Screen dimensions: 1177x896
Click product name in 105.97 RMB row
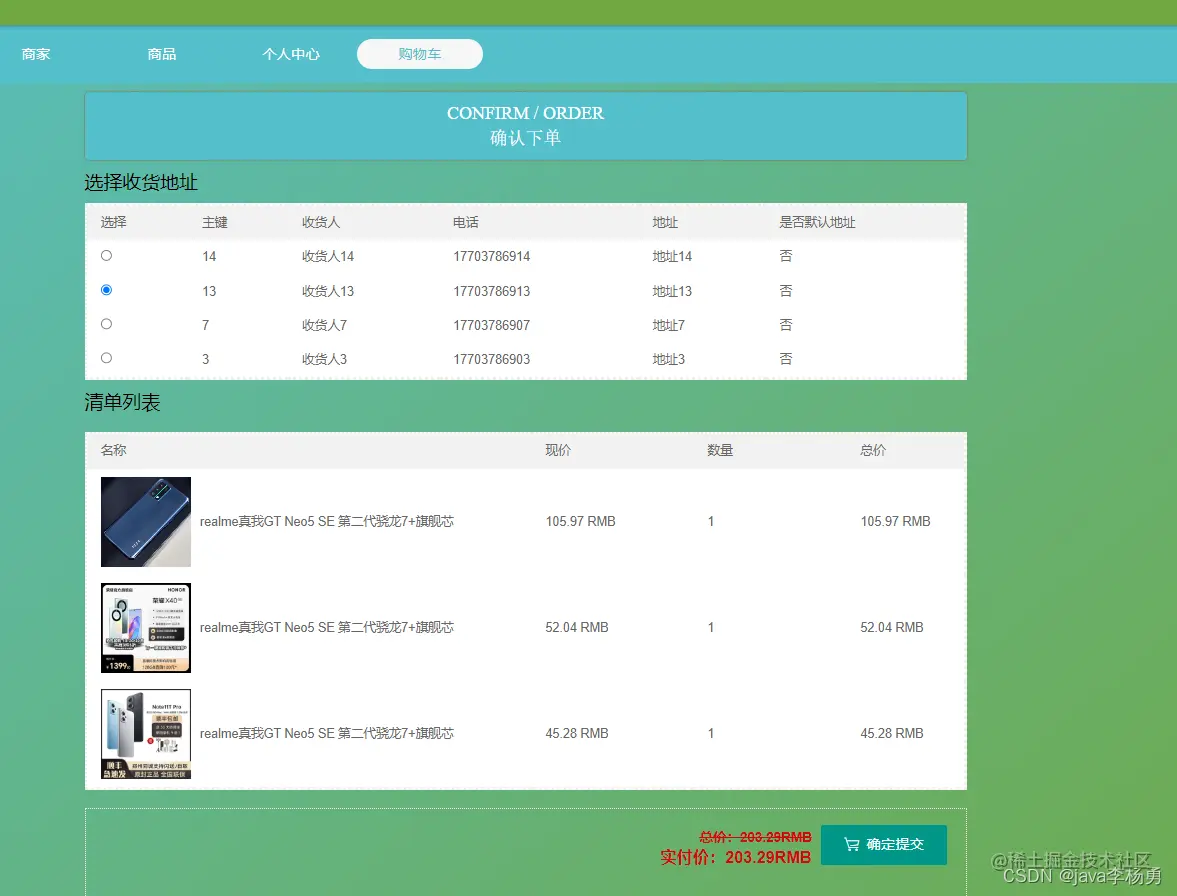click(327, 522)
